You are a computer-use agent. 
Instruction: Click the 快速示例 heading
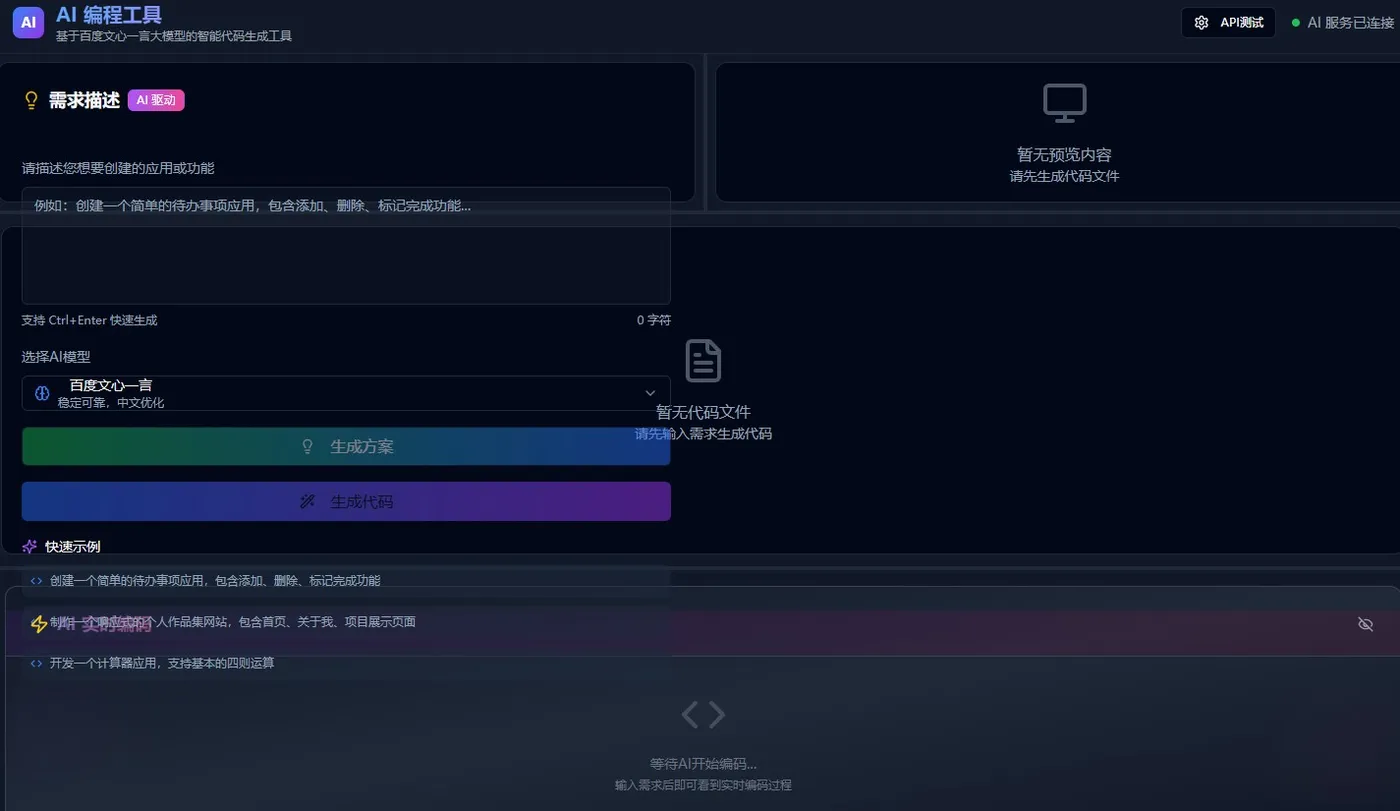coord(72,547)
